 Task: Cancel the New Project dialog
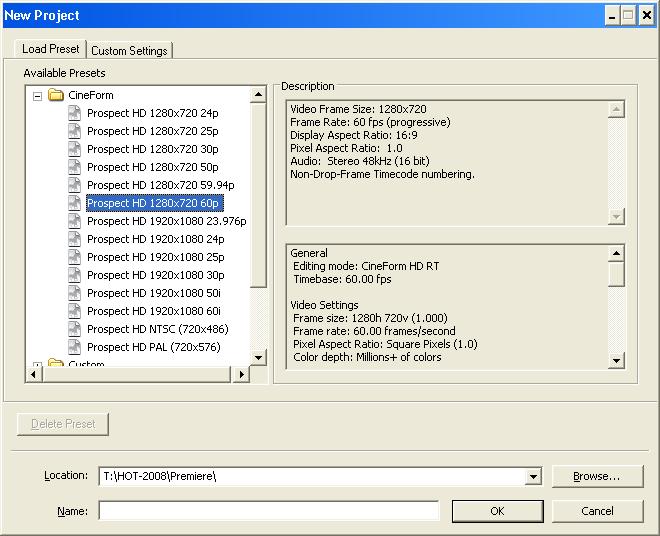coord(597,511)
